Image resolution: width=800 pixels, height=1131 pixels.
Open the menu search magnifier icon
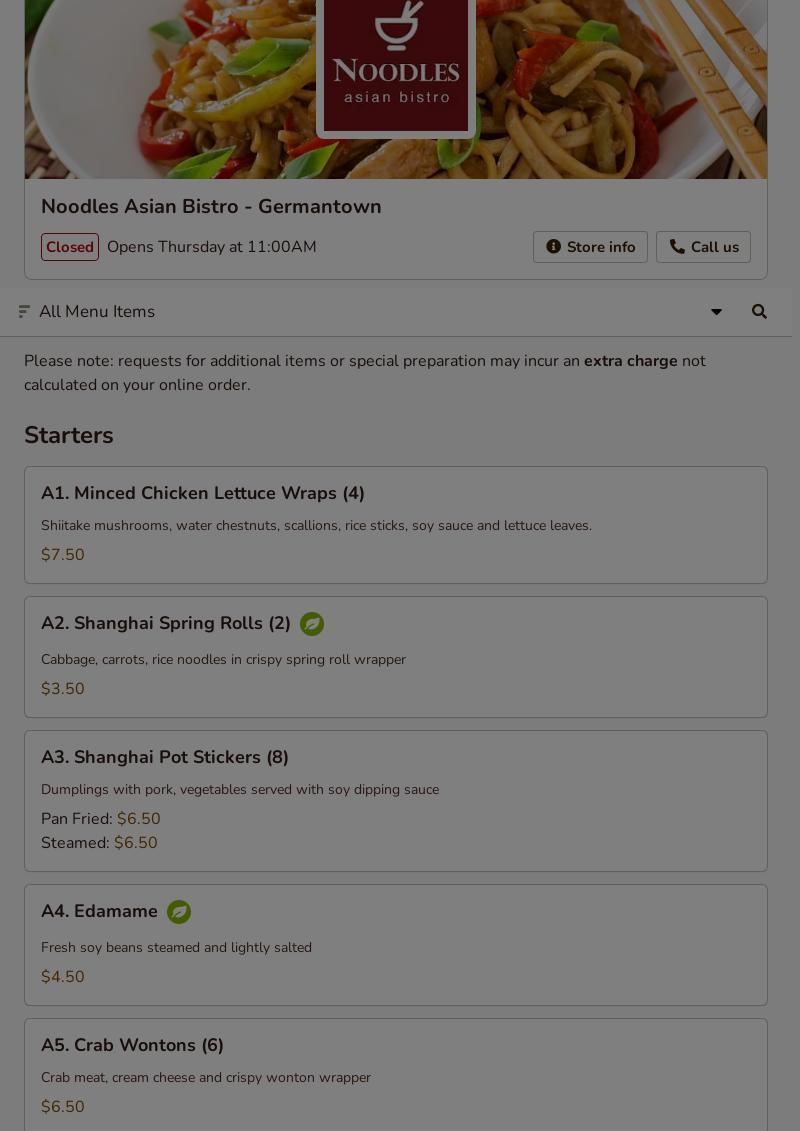click(x=759, y=312)
